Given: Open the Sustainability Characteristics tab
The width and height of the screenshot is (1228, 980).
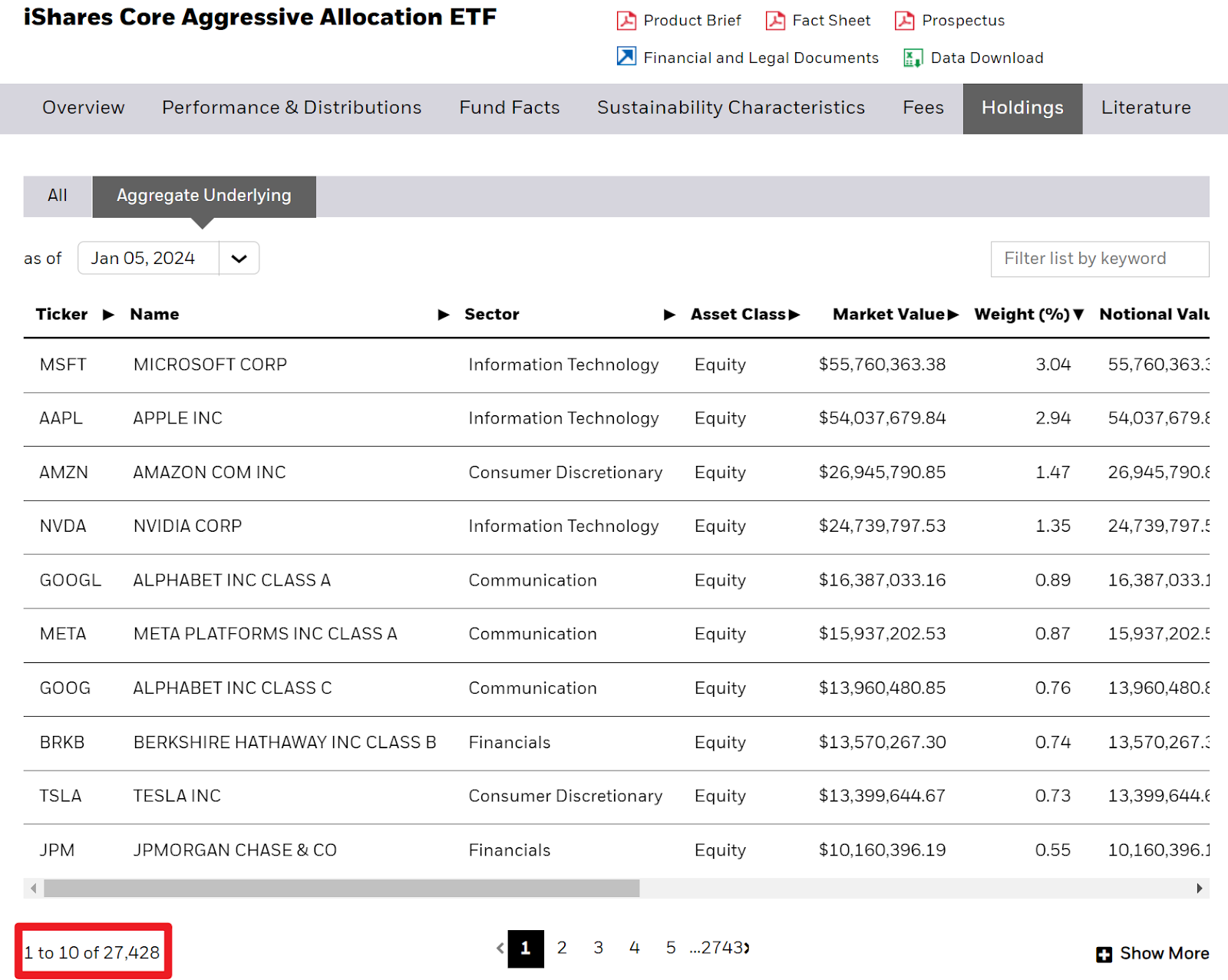Looking at the screenshot, I should tap(731, 108).
